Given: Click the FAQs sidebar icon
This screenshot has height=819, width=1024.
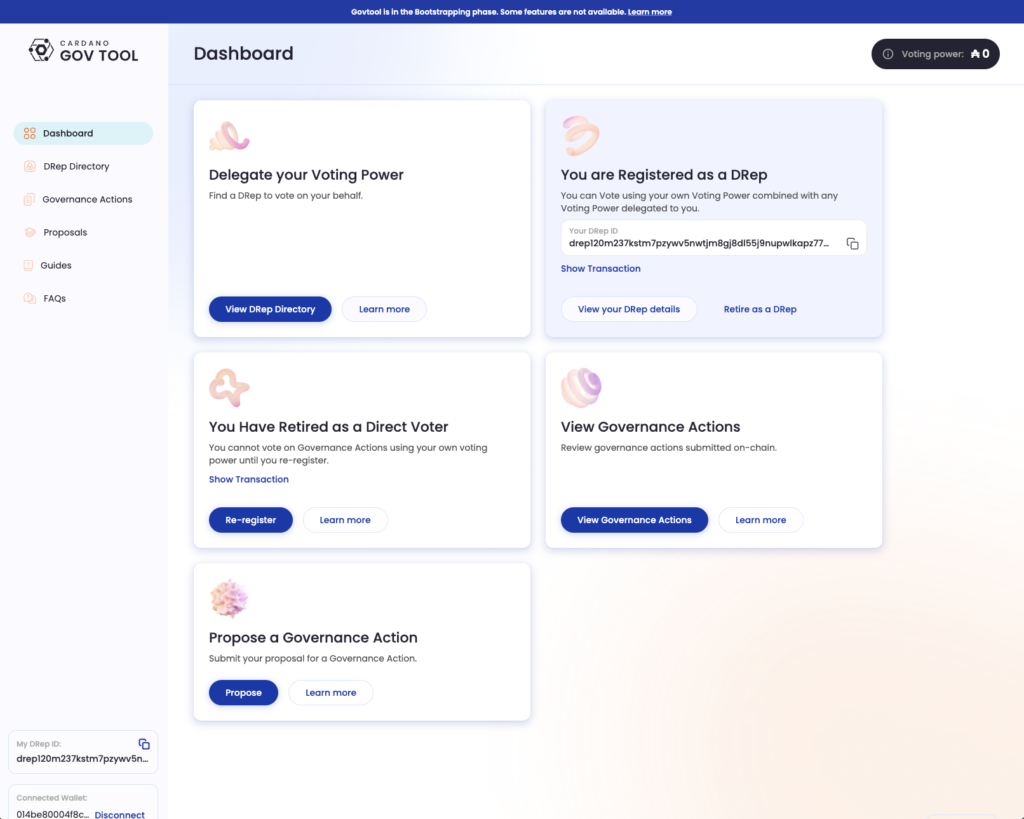Looking at the screenshot, I should pos(30,298).
